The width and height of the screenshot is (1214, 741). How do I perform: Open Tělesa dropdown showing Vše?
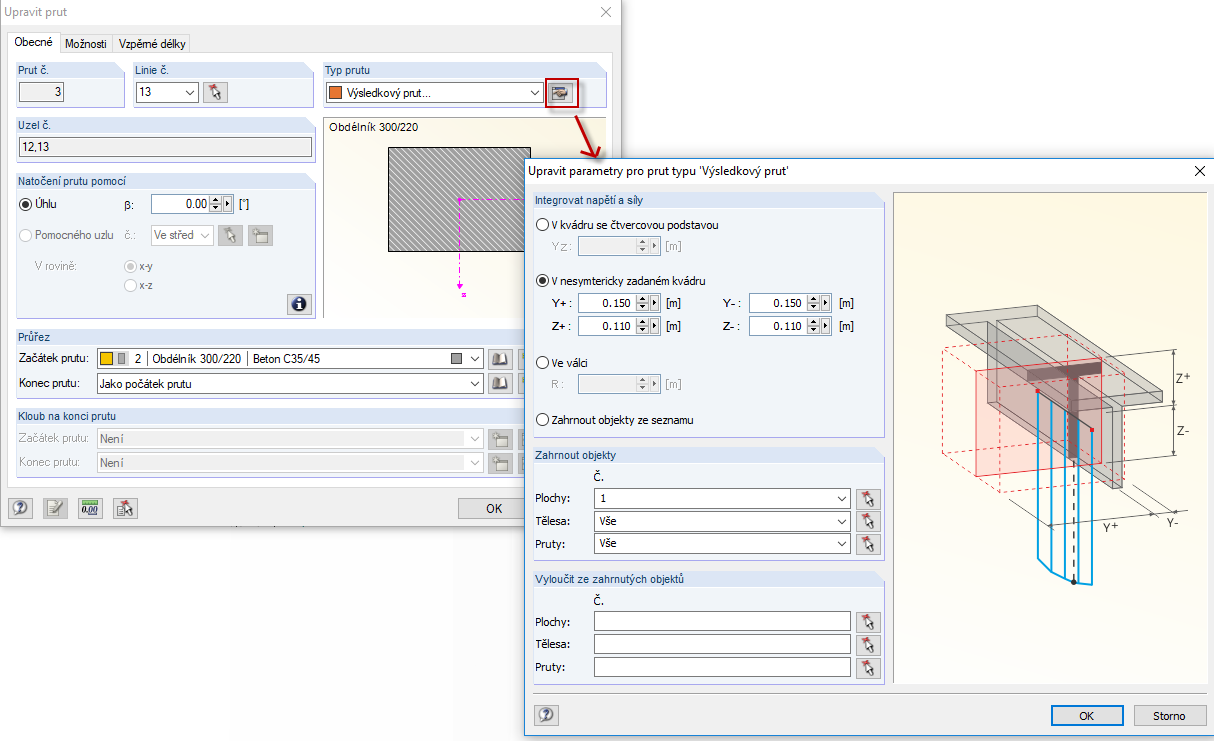842,521
